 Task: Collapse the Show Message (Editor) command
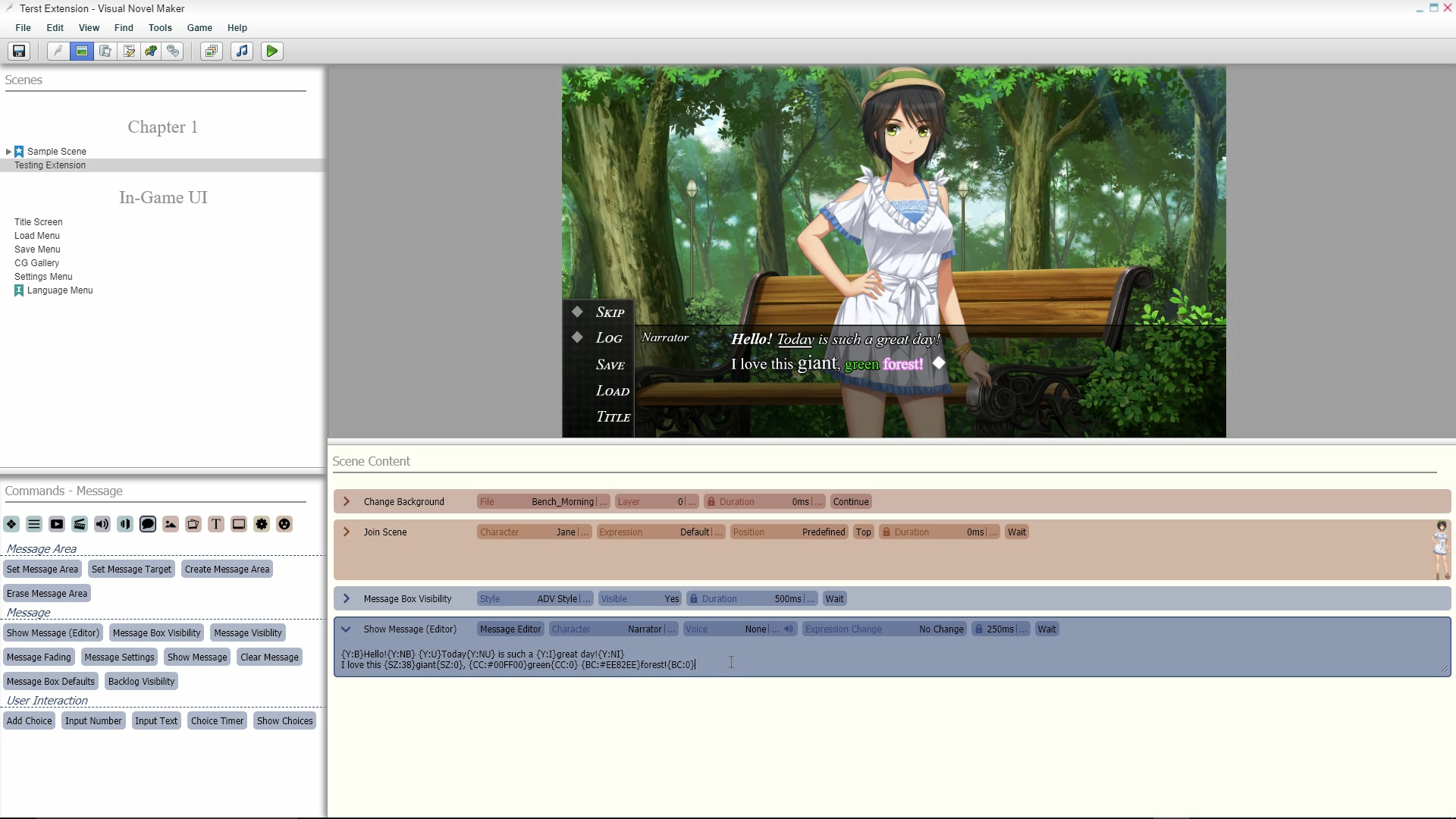coord(346,629)
